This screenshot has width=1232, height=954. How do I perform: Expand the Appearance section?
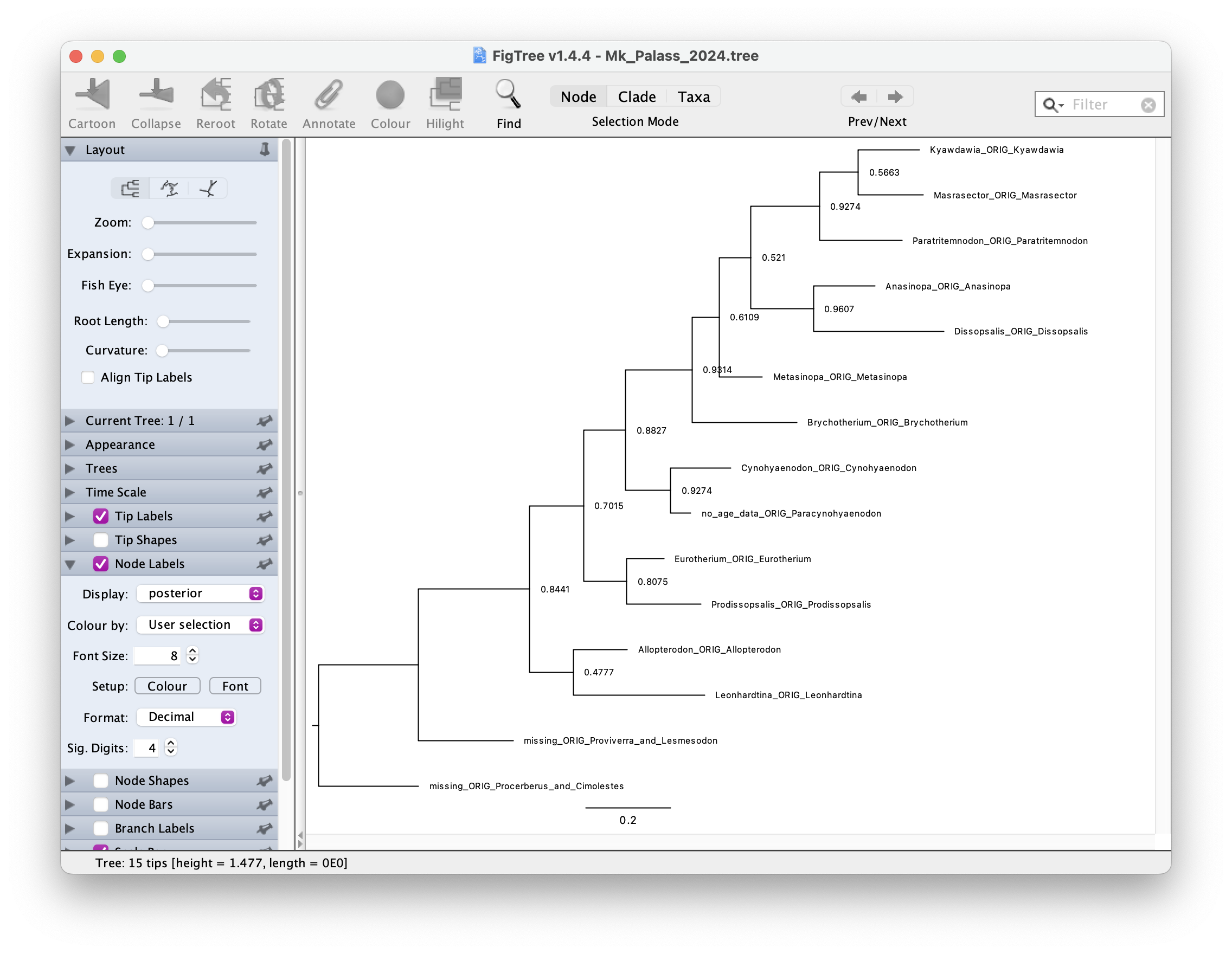pyautogui.click(x=120, y=444)
